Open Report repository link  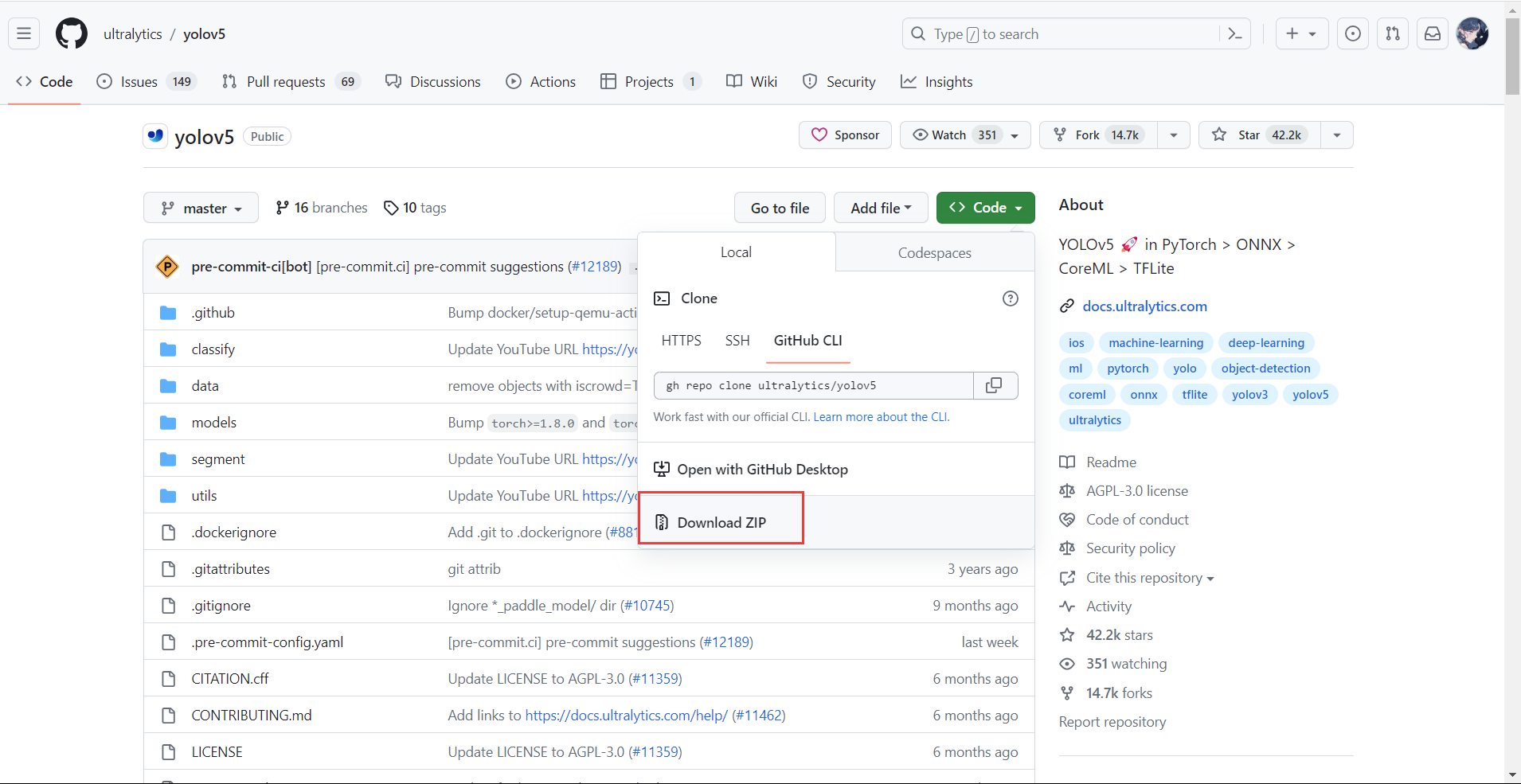[1112, 722]
